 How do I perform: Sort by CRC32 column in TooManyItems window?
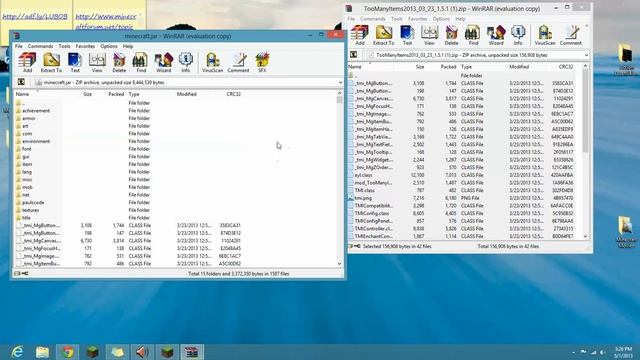click(566, 67)
